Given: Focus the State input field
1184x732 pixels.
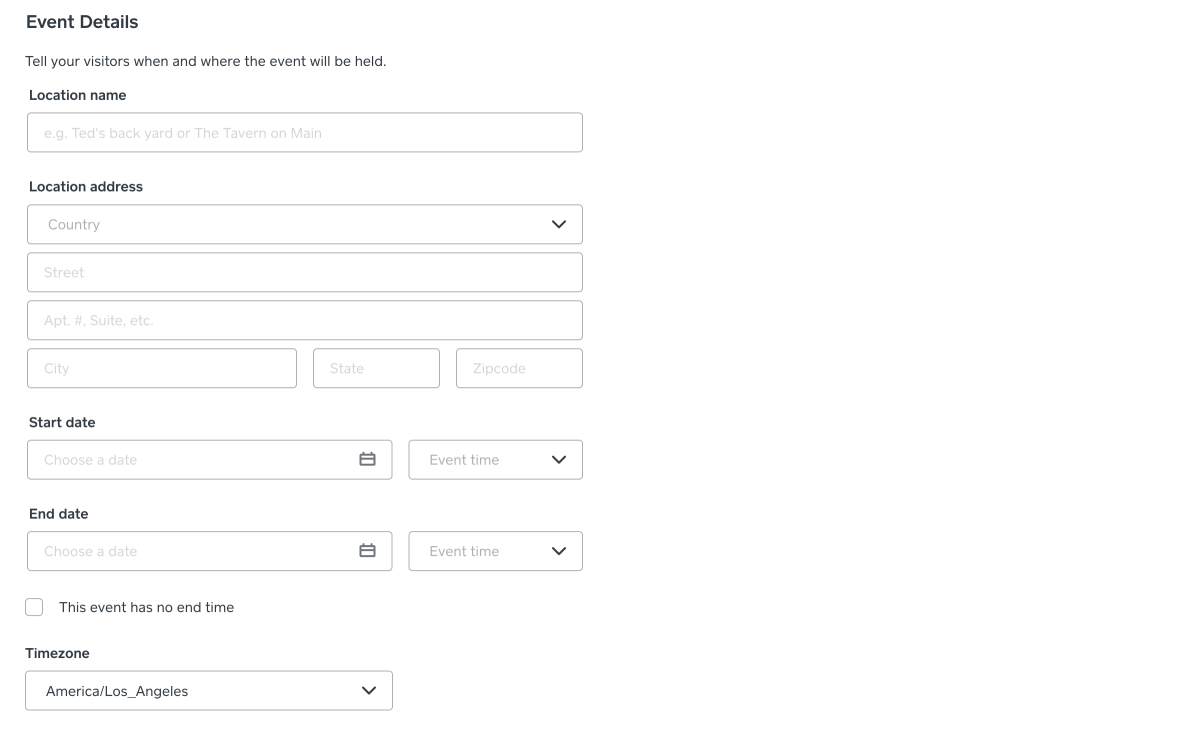Looking at the screenshot, I should 376,368.
